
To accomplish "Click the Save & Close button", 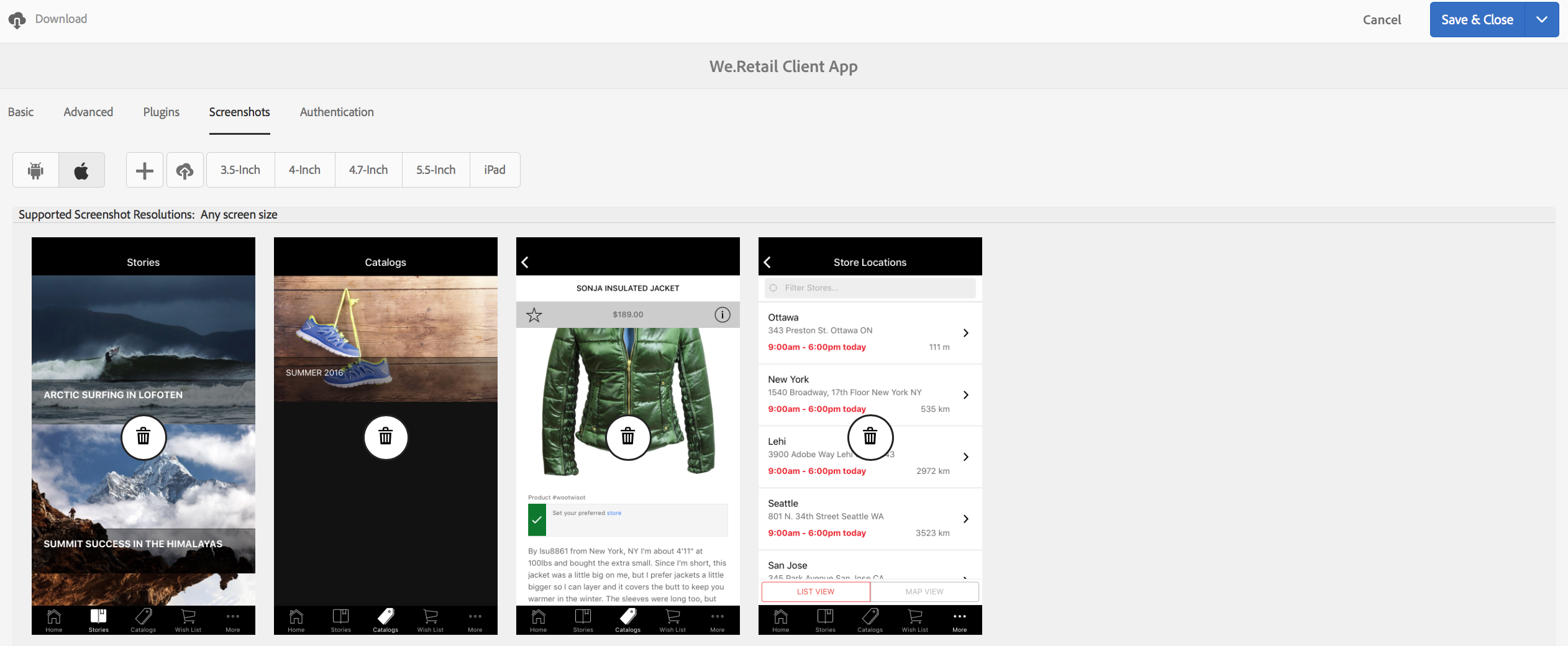I will pyautogui.click(x=1477, y=20).
